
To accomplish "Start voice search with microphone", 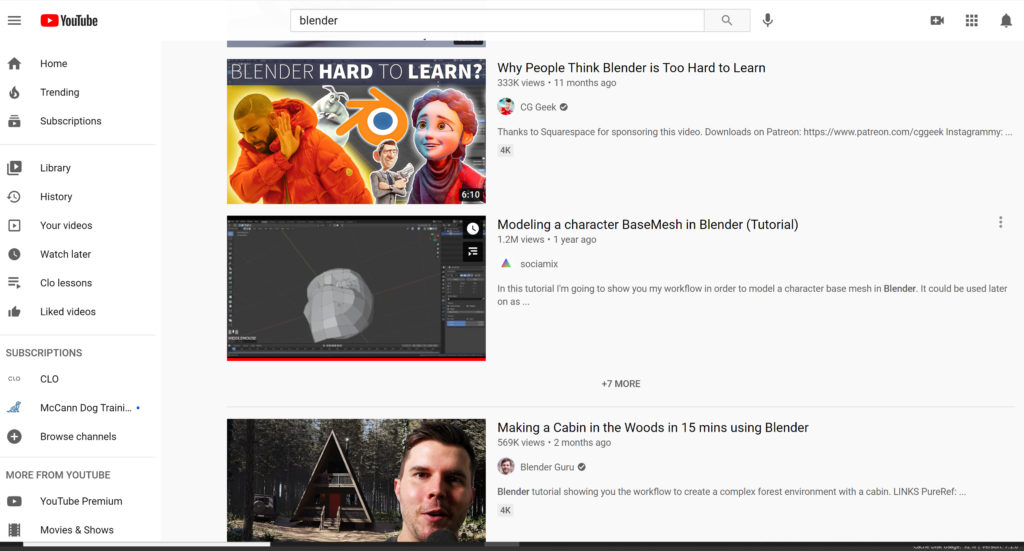I will click(x=768, y=20).
